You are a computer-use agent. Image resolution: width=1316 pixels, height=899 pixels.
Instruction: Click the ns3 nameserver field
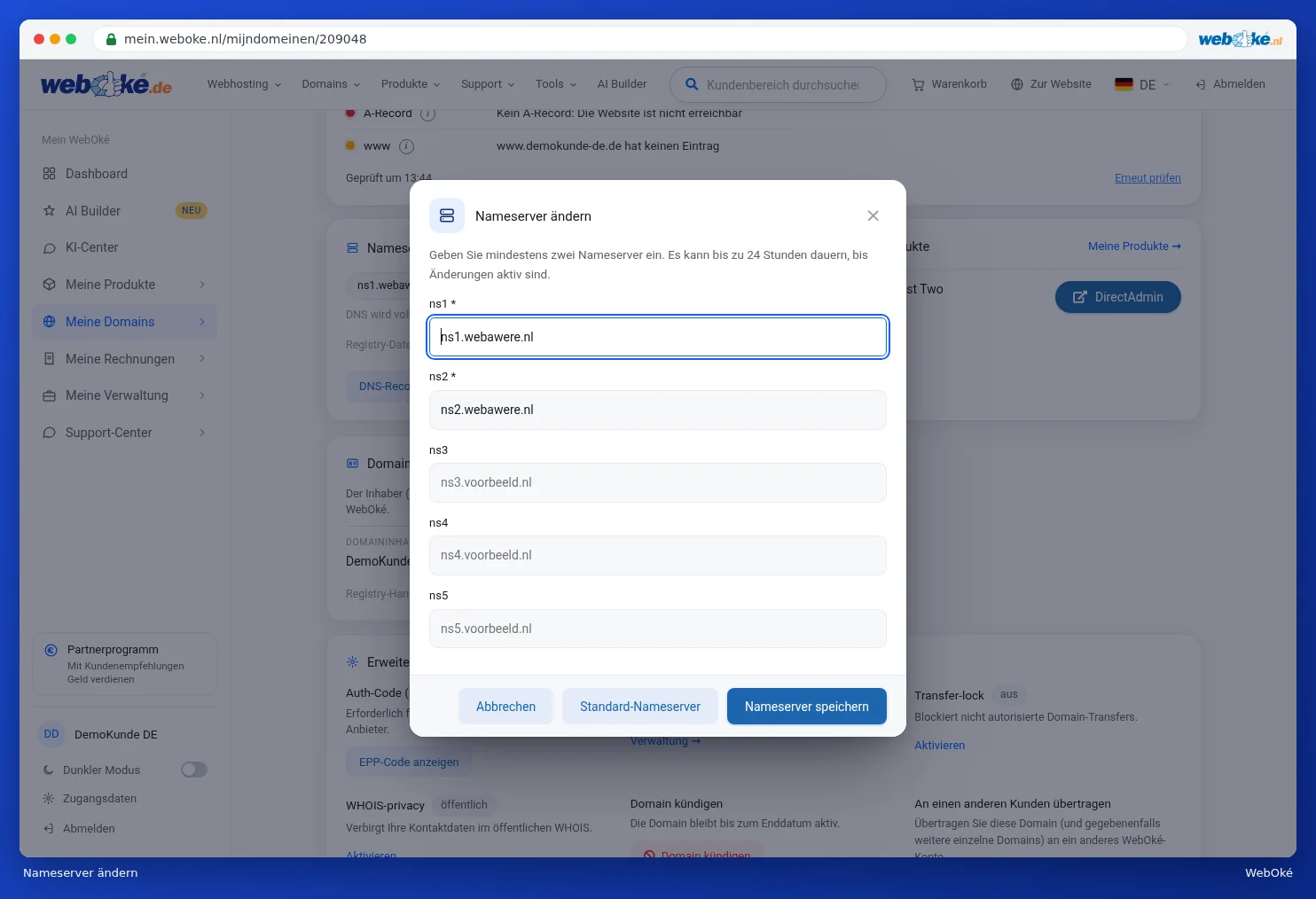coord(657,482)
